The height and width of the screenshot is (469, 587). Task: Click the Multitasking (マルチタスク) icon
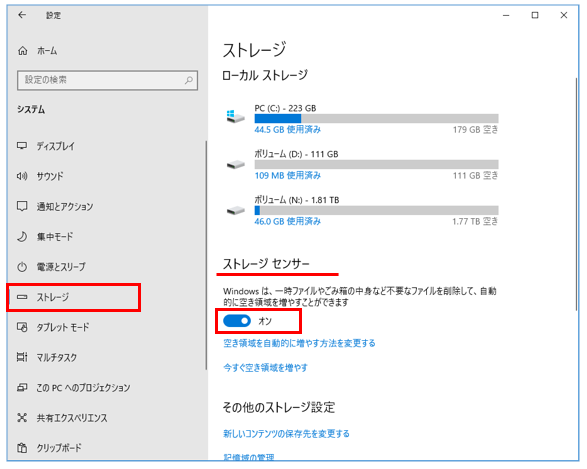click(x=22, y=357)
